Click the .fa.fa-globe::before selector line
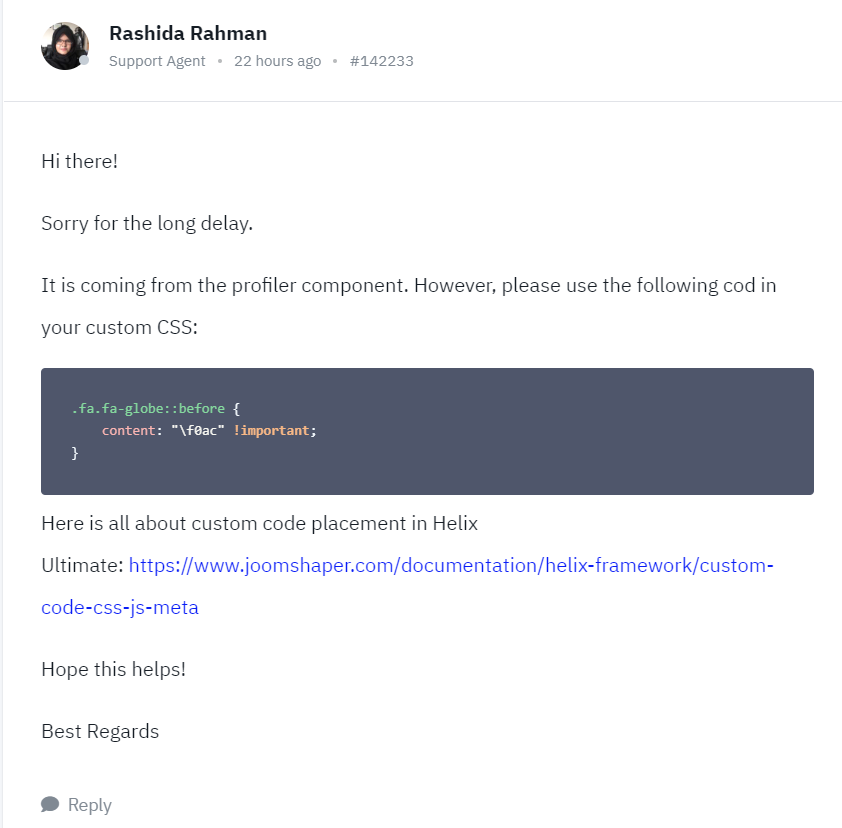842x828 pixels. (x=156, y=409)
